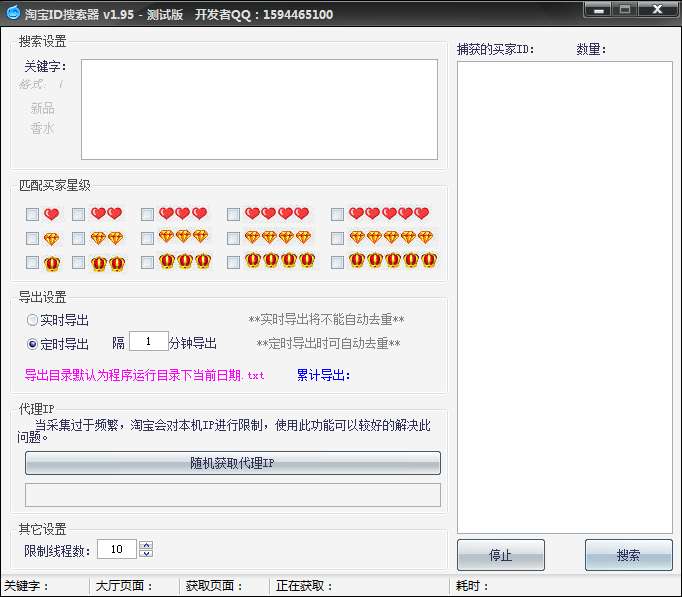
Task: Click the single crown icon
Action: (x=51, y=263)
